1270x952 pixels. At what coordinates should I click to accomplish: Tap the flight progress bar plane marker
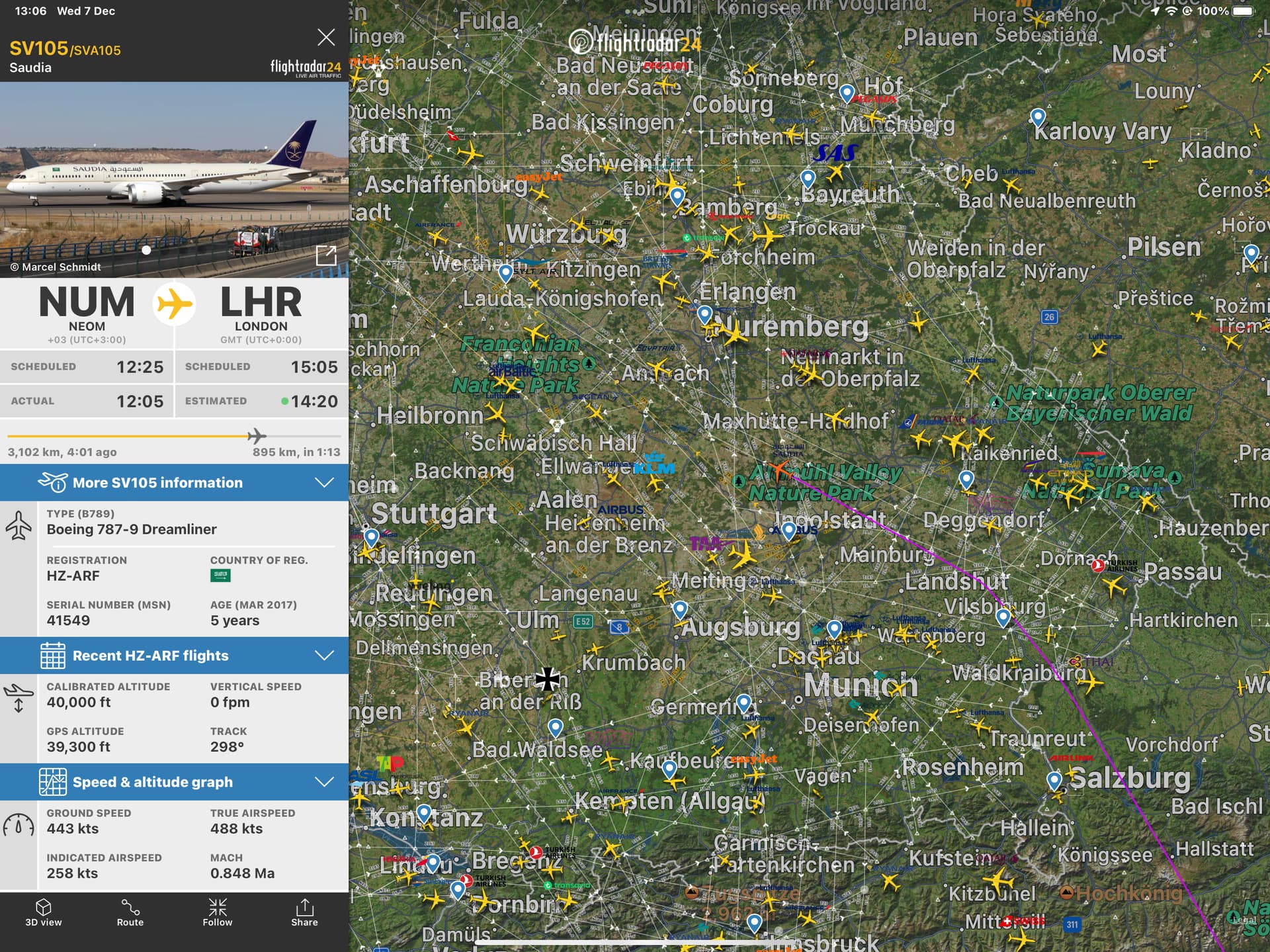257,436
